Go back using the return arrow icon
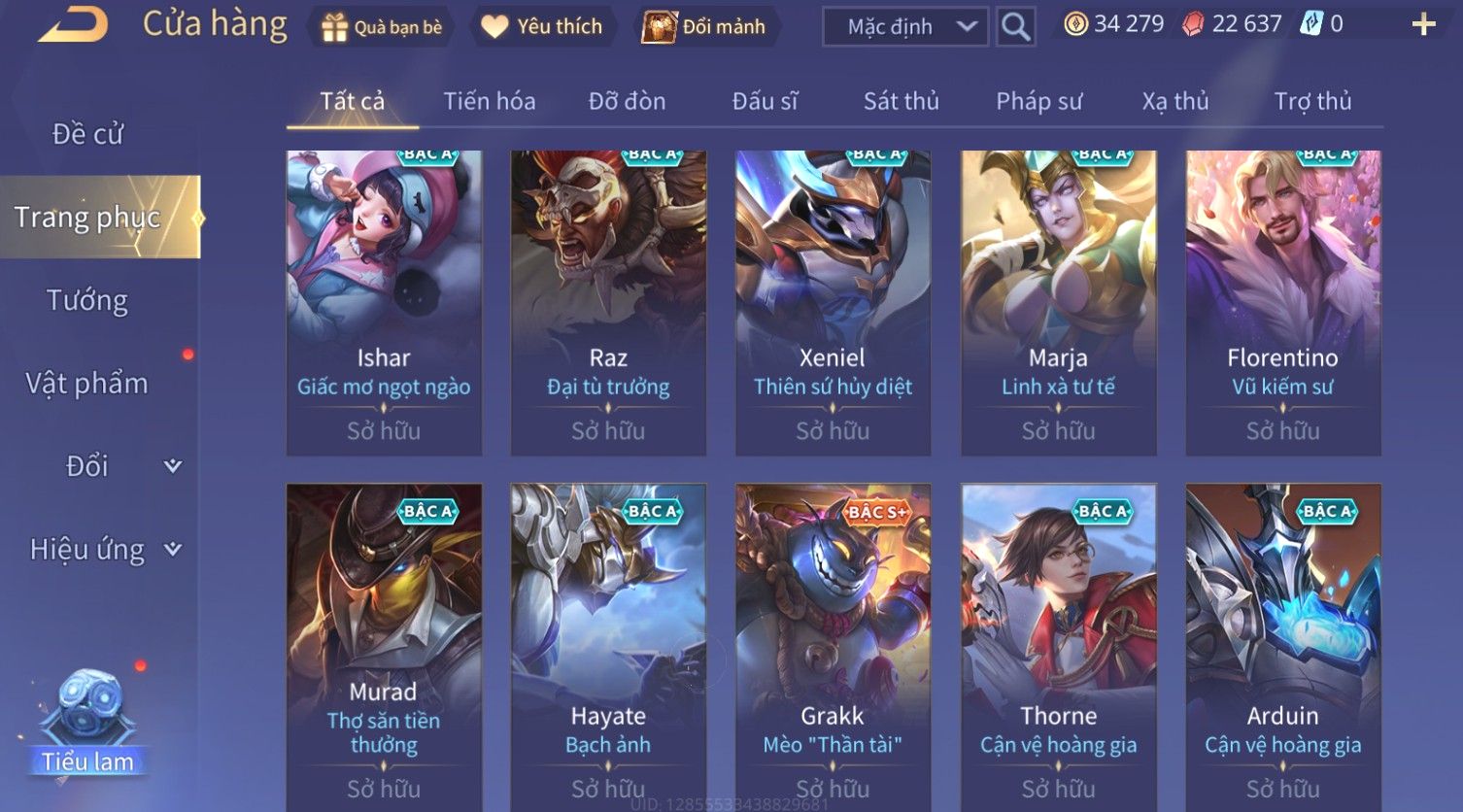Viewport: 1463px width, 812px height. click(x=73, y=24)
